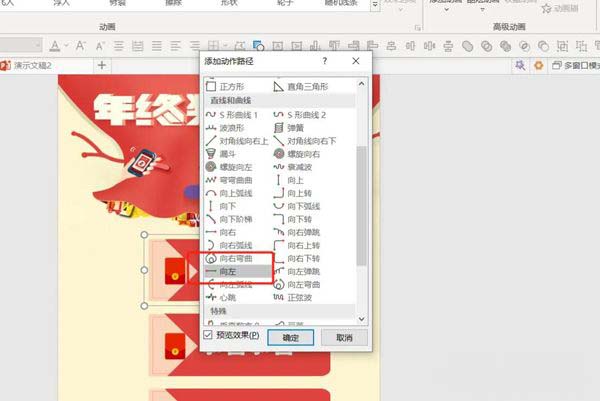Open the 动画刷 animation painter
This screenshot has width=600, height=401.
pos(560,8)
